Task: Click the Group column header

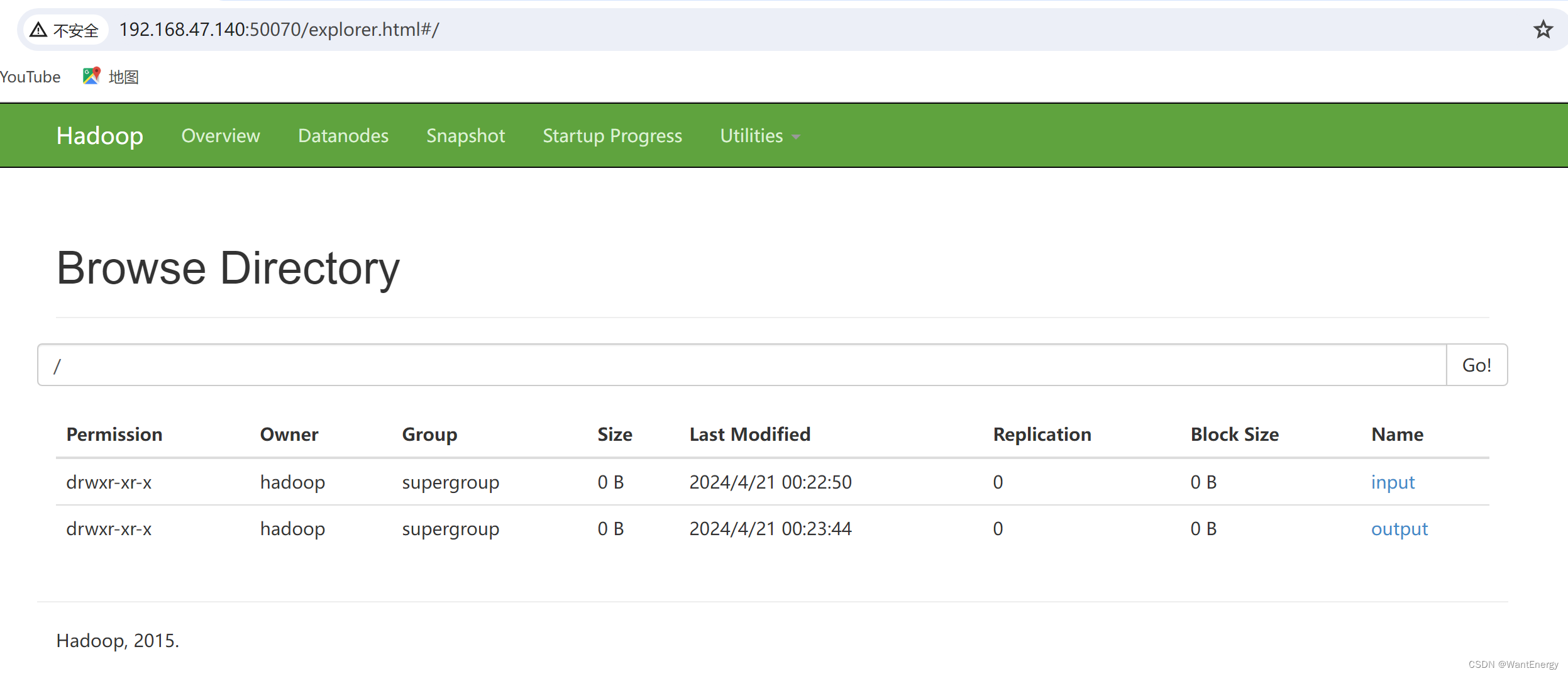Action: click(429, 435)
